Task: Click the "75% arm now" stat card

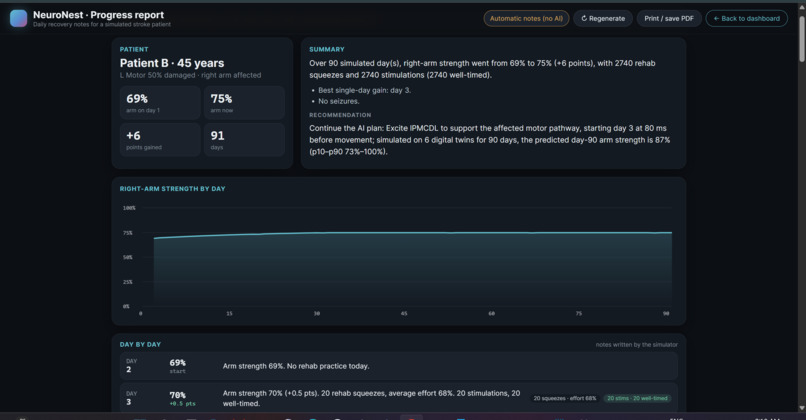Action: 244,103
